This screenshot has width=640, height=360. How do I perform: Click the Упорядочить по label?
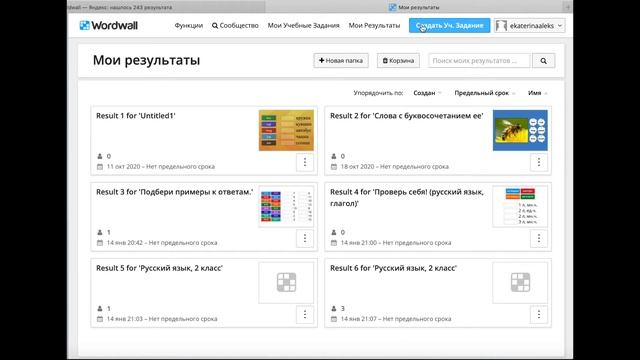coord(378,93)
